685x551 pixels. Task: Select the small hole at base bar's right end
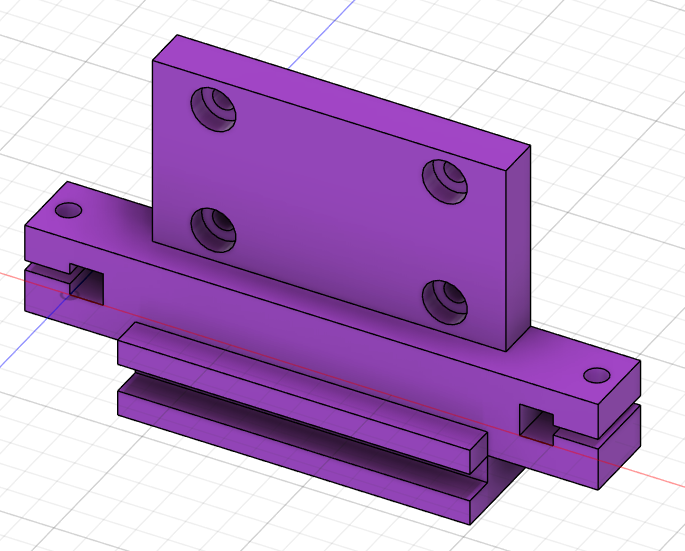coord(597,375)
